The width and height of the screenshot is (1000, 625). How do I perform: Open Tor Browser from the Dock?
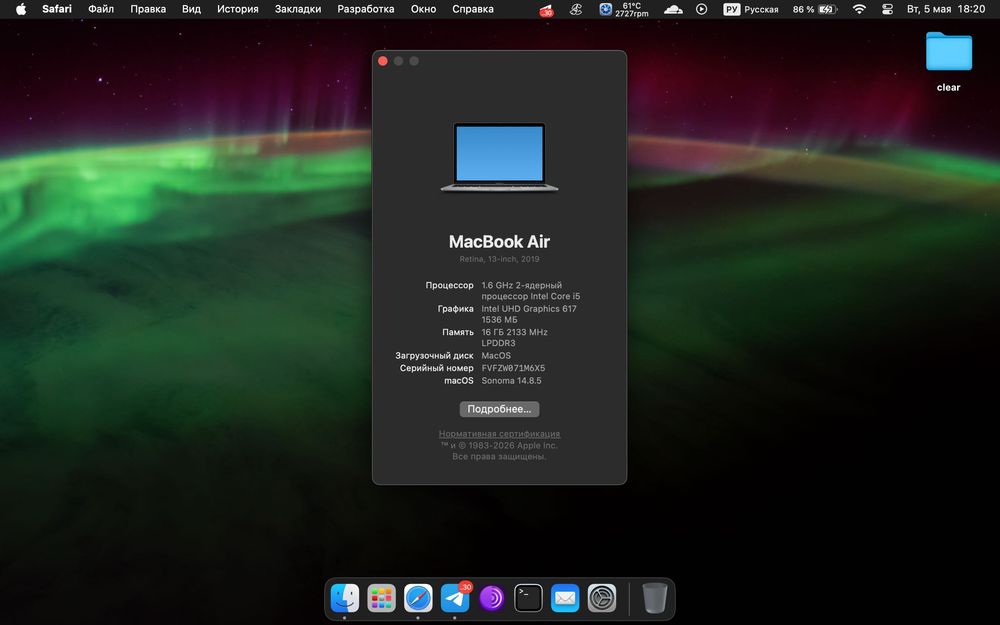(492, 598)
